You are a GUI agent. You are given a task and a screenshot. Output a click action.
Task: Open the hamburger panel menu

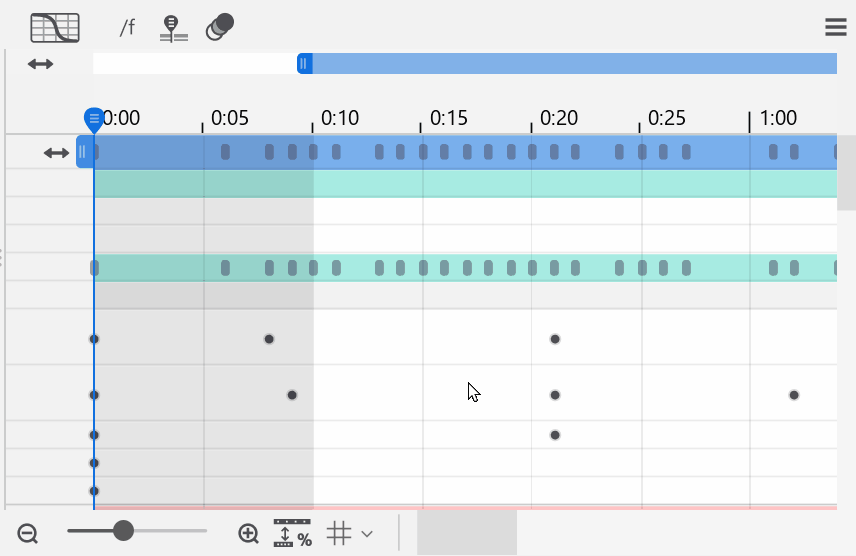click(x=836, y=27)
